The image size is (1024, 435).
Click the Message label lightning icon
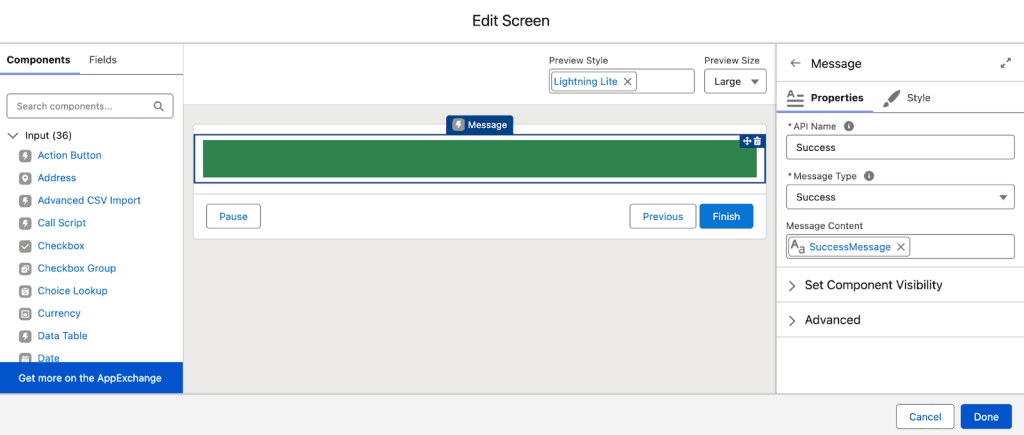coord(458,125)
